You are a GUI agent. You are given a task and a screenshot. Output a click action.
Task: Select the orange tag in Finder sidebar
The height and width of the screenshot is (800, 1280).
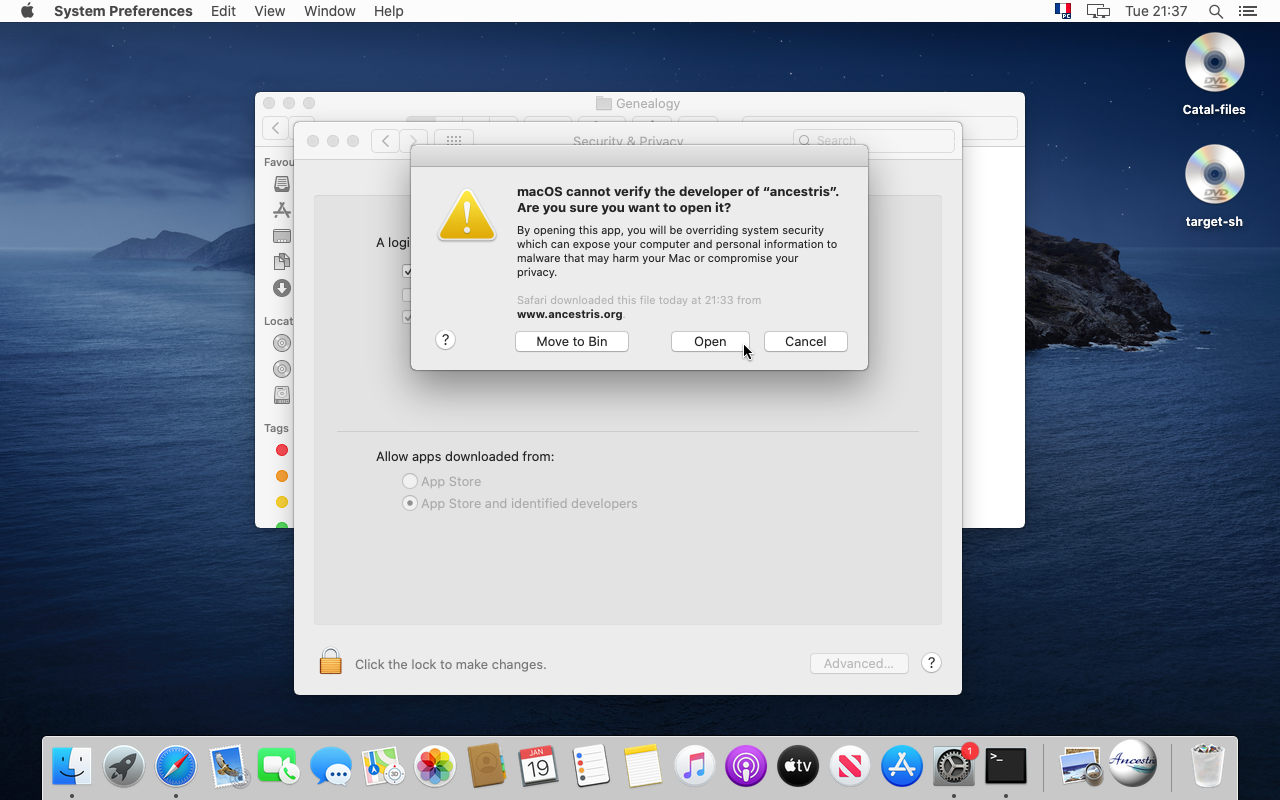coord(282,476)
